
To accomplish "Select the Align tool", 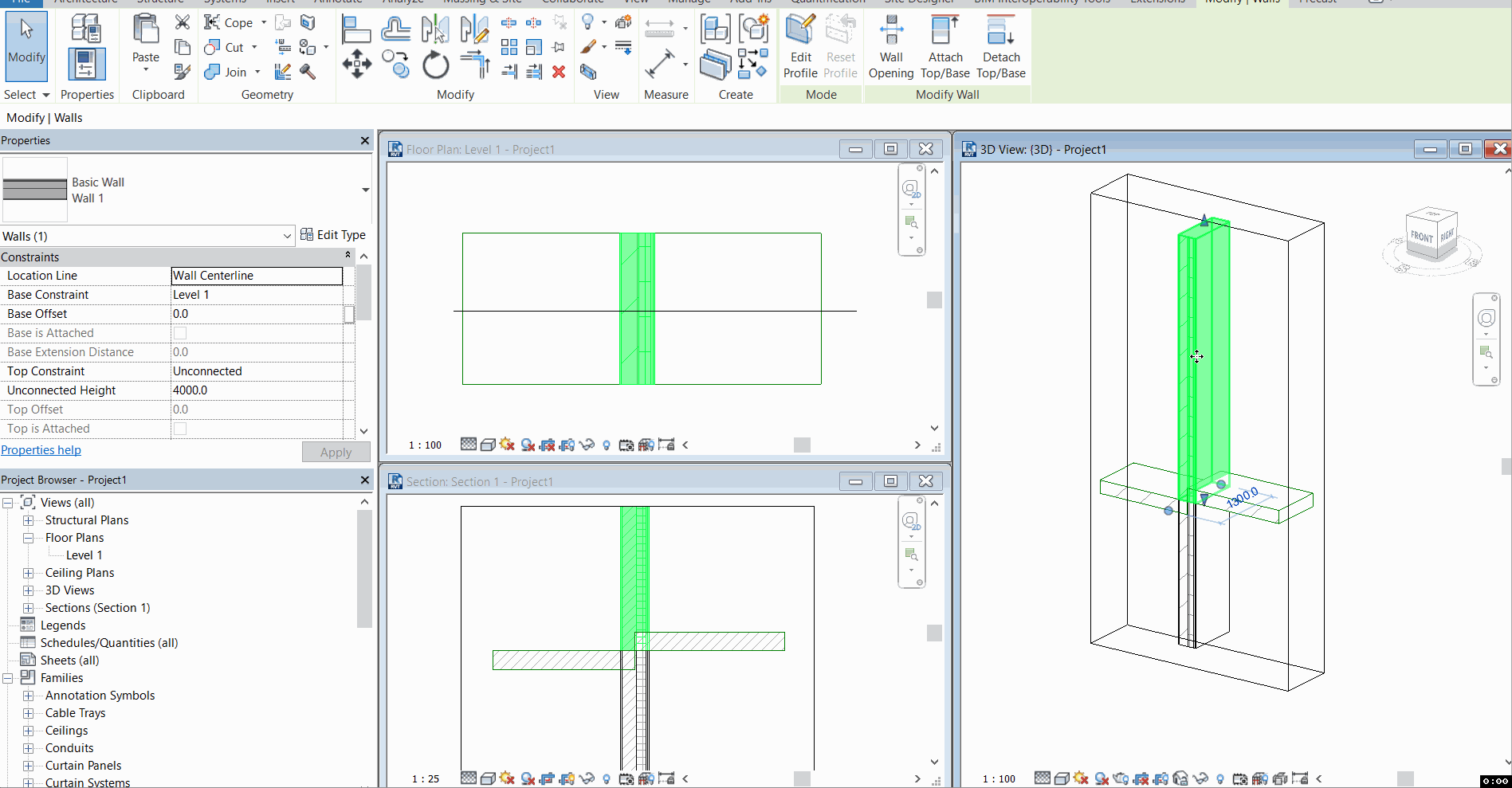I will 355,29.
